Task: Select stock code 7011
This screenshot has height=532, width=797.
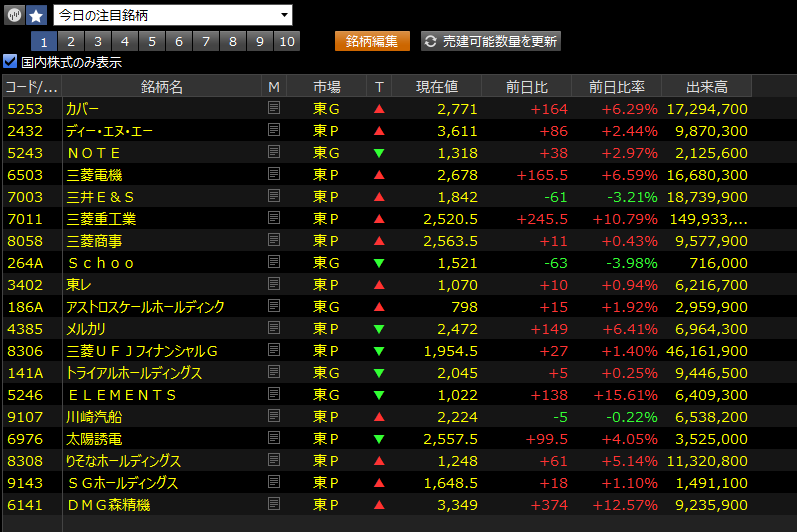Action: point(25,219)
